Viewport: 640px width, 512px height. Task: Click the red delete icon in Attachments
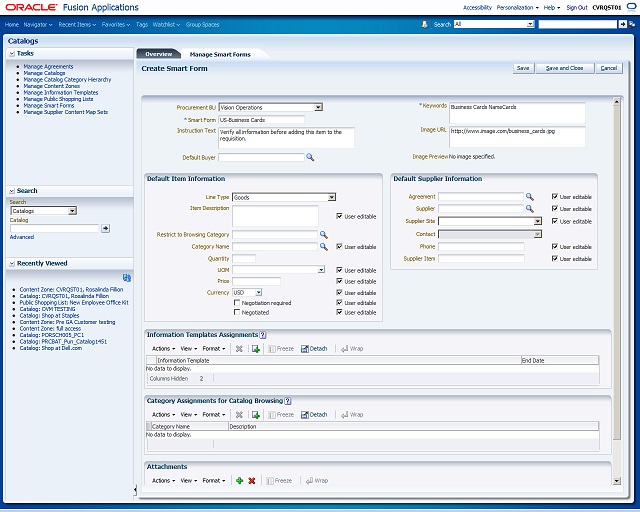coord(252,481)
